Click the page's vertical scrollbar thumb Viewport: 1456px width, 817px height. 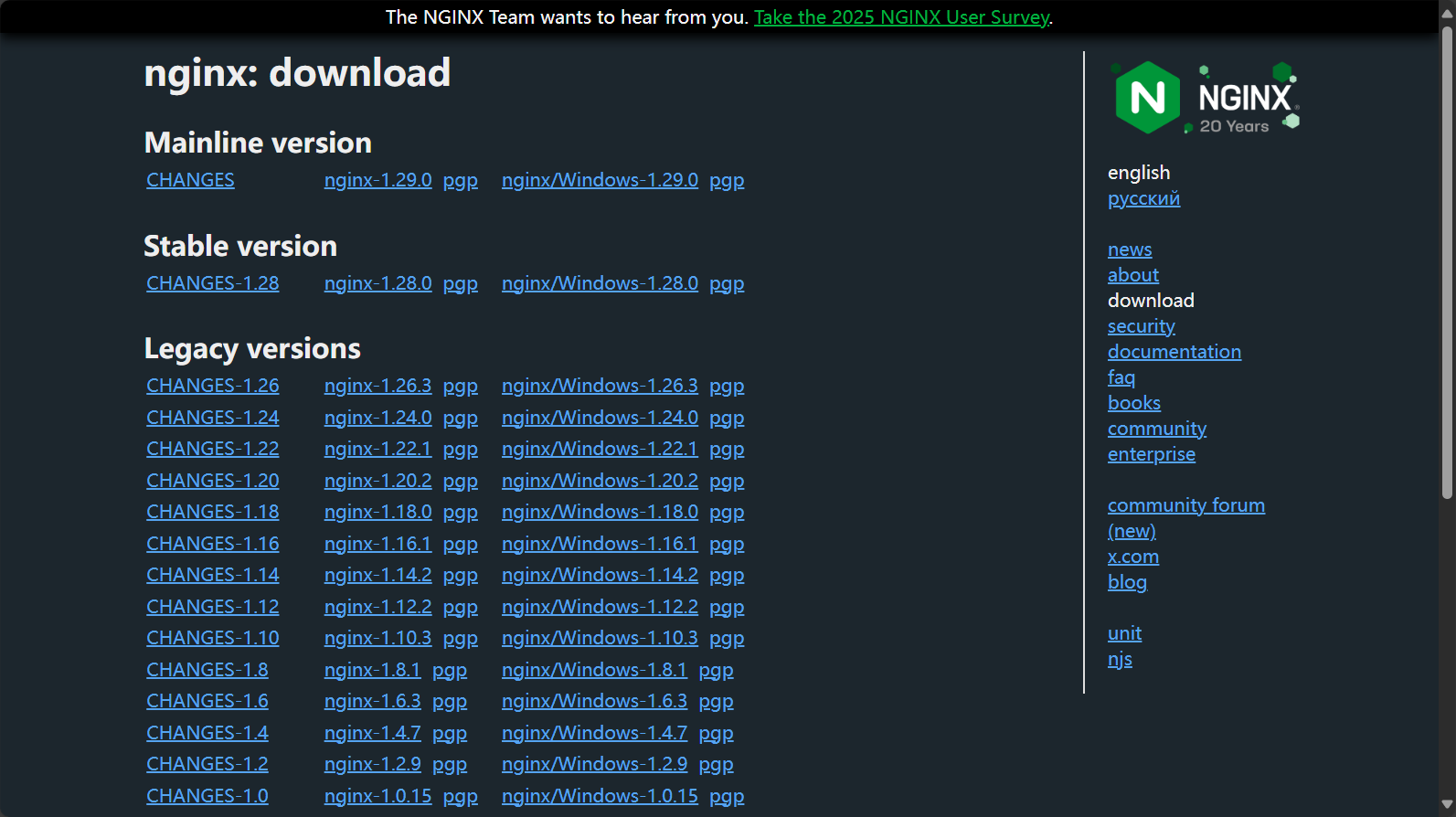pyautogui.click(x=1447, y=262)
